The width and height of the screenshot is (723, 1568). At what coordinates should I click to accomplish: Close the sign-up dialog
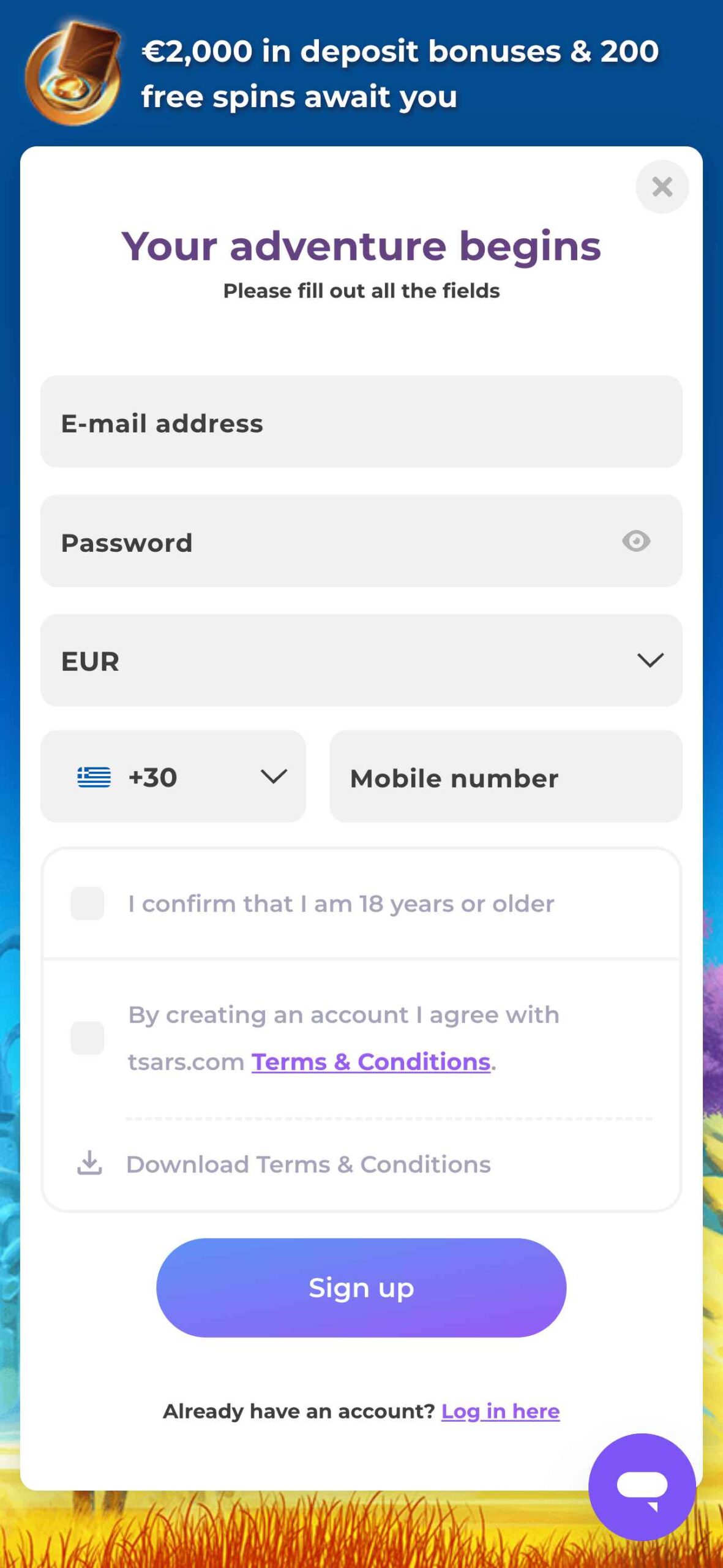click(x=662, y=187)
